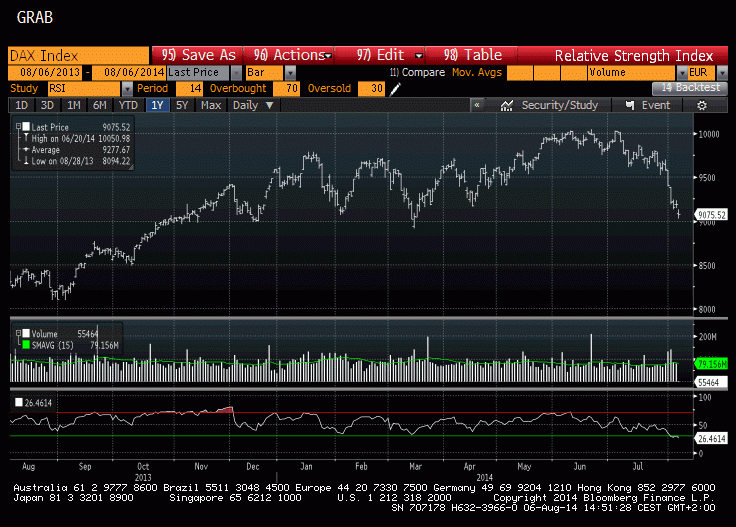
Task: Click the pencil edit icon next to Oversold
Action: click(x=395, y=88)
